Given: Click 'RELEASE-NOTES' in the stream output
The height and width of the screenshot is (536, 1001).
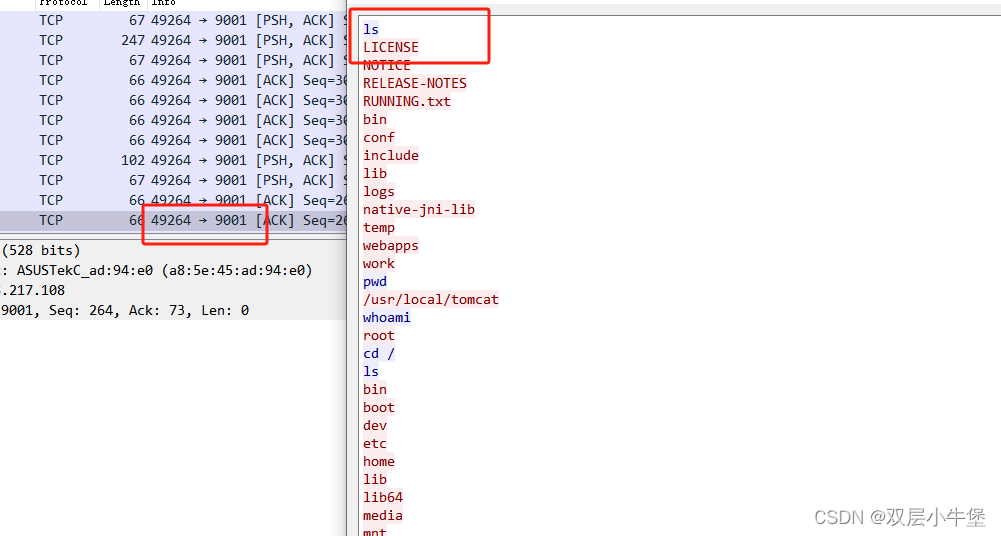Looking at the screenshot, I should [x=415, y=83].
